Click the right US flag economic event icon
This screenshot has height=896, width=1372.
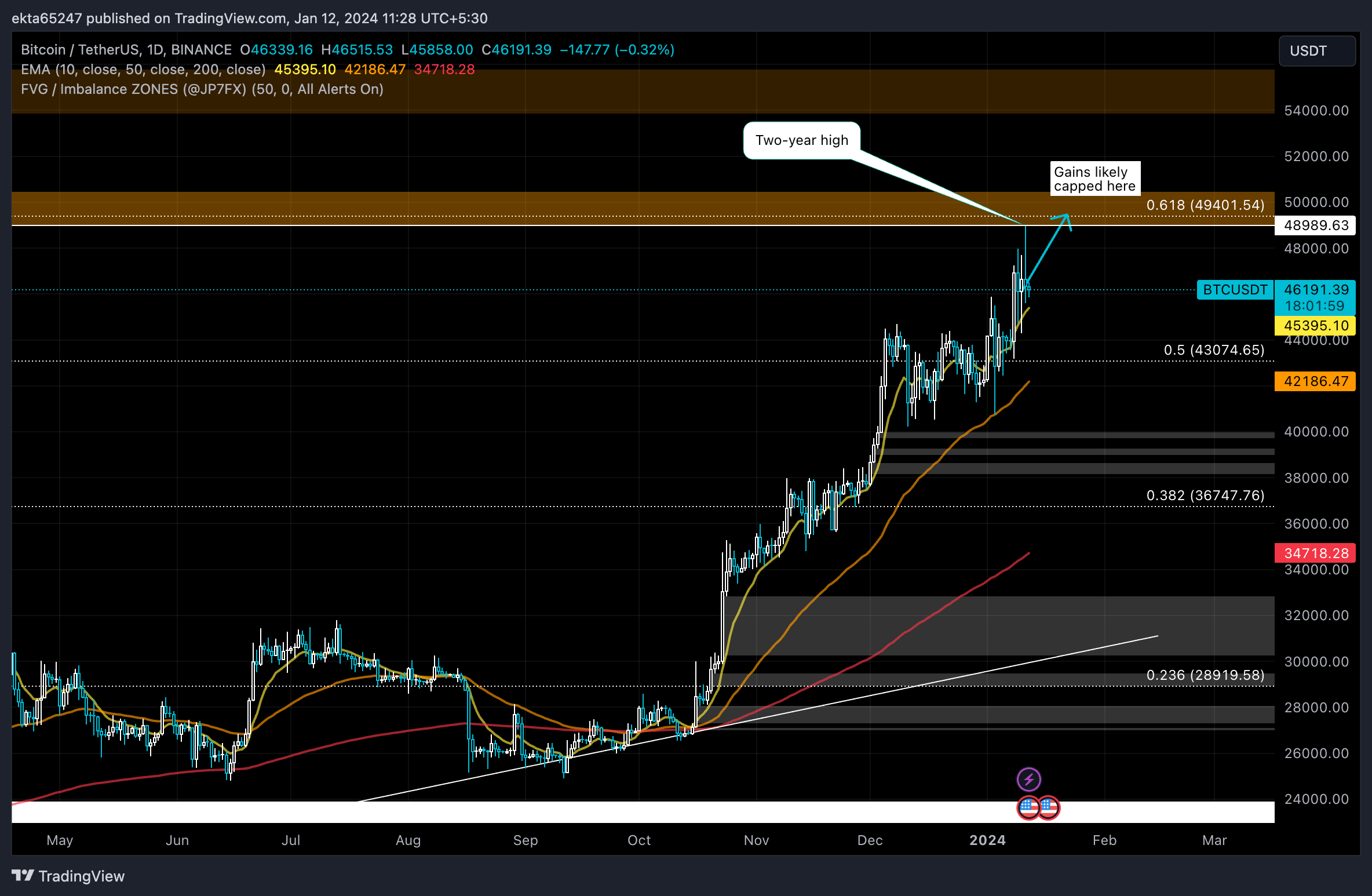click(x=1049, y=807)
